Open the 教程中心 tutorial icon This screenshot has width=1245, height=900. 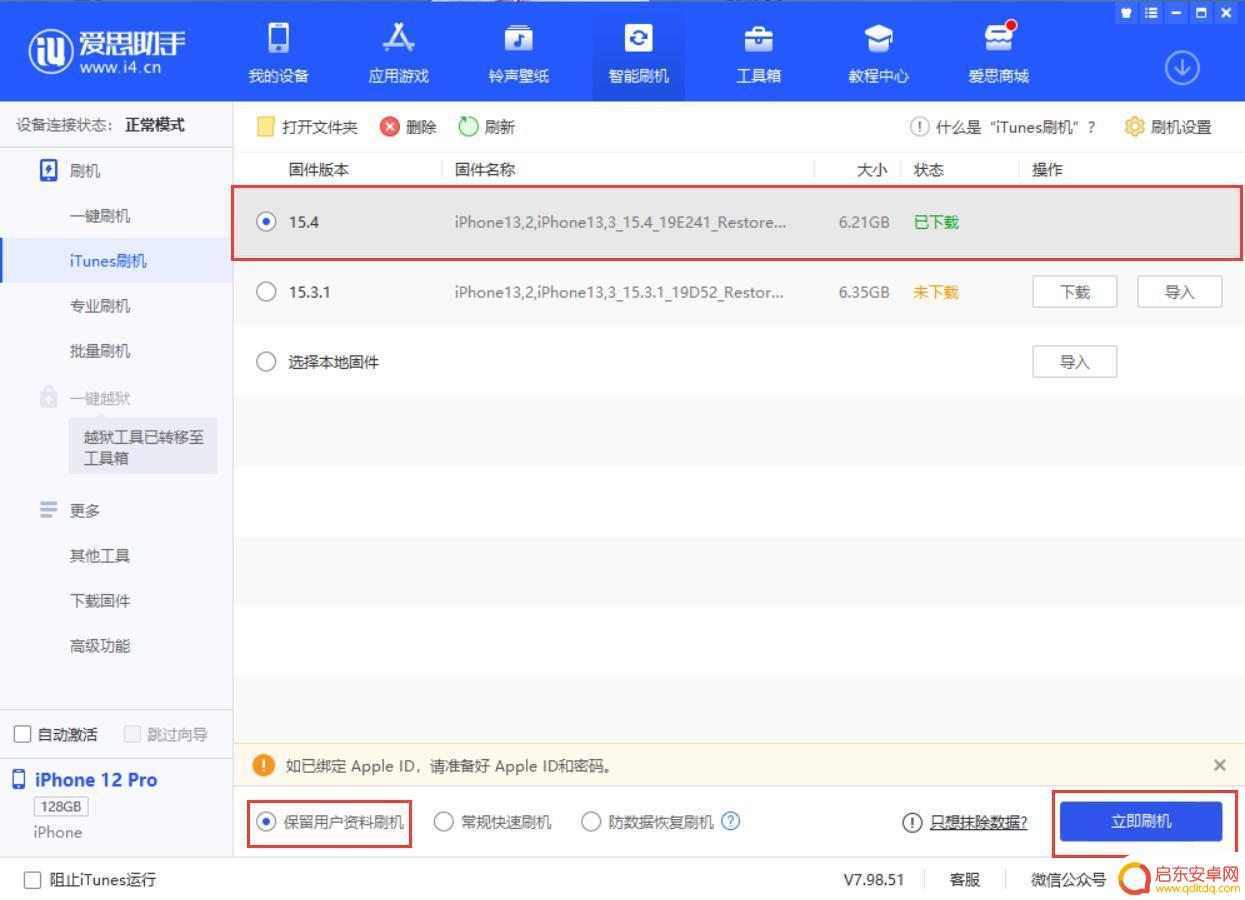point(878,38)
